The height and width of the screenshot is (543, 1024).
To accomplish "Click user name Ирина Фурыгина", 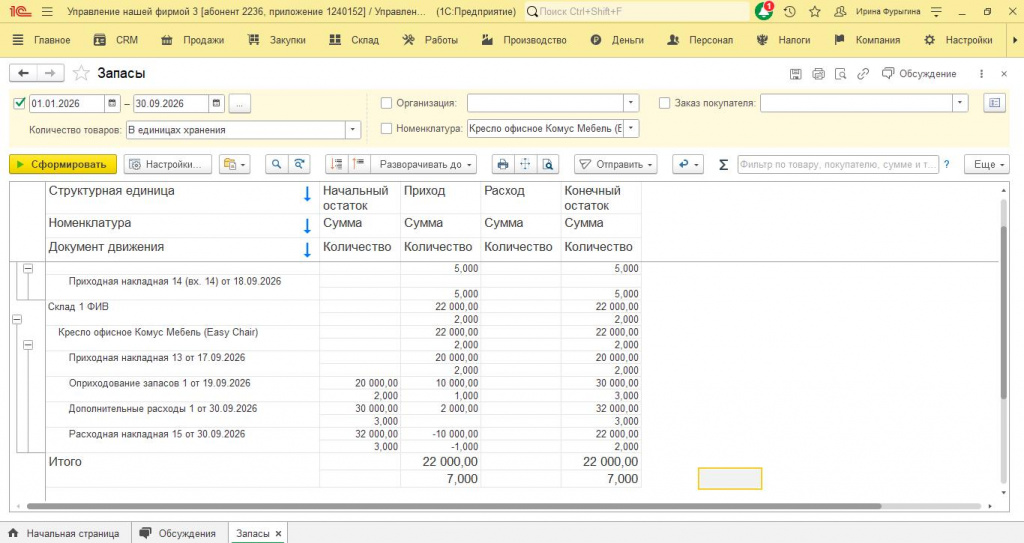I will (x=888, y=11).
